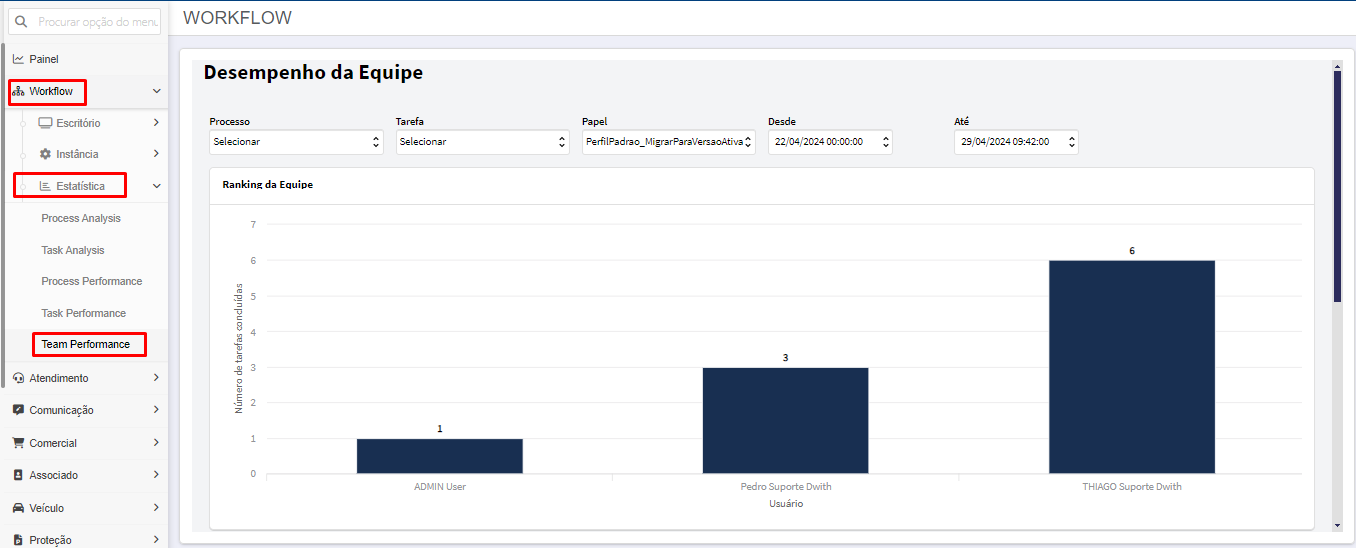
Task: Open the Processo dropdown
Action: [296, 142]
